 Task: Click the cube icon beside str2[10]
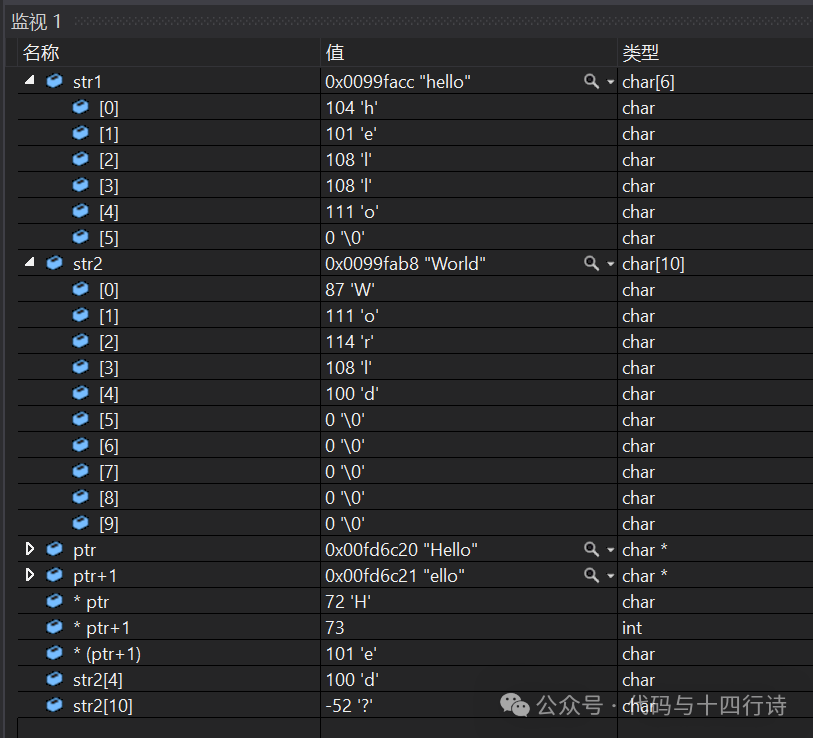pos(54,705)
